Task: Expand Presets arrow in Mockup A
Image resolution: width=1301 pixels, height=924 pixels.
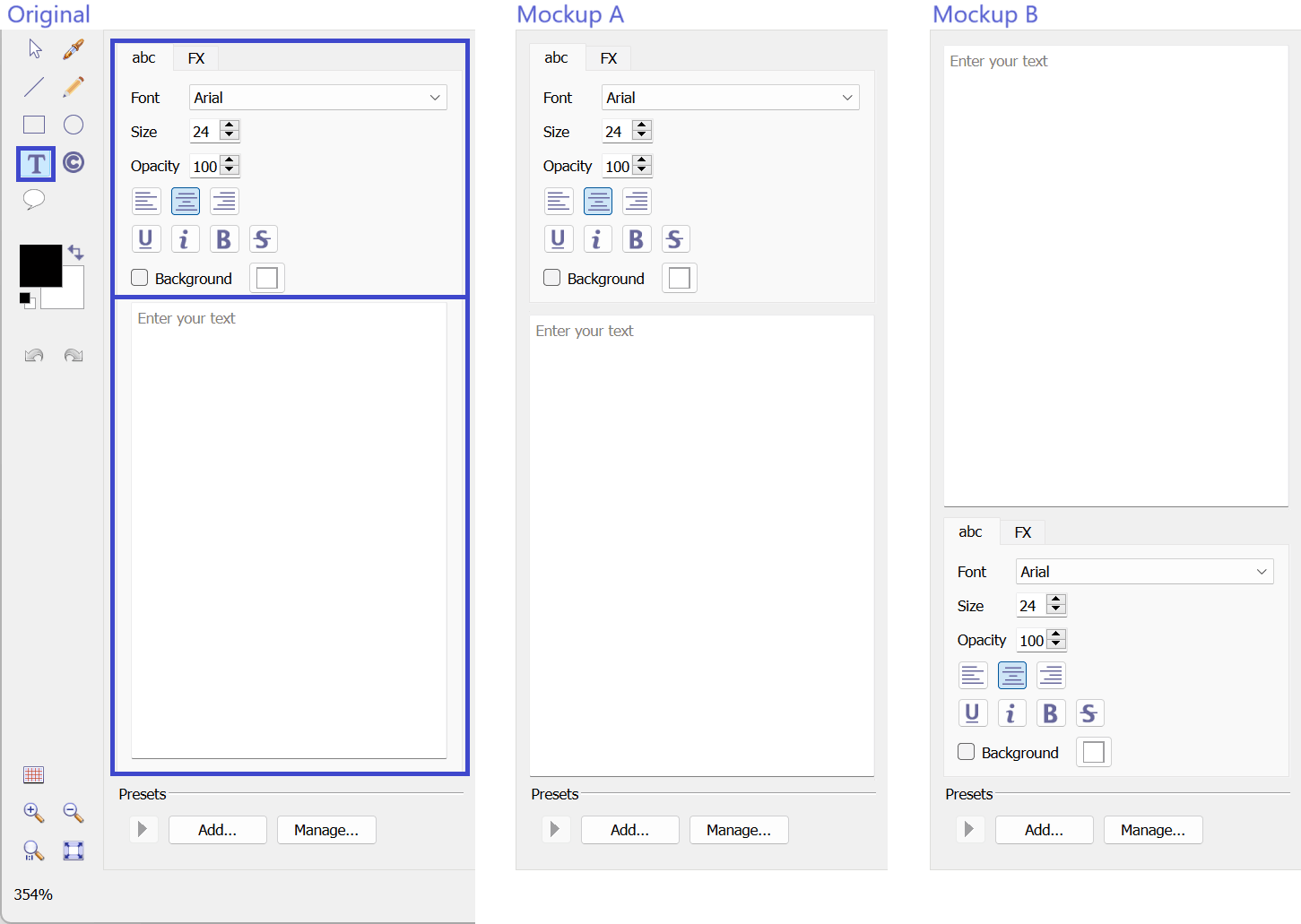Action: pyautogui.click(x=555, y=829)
